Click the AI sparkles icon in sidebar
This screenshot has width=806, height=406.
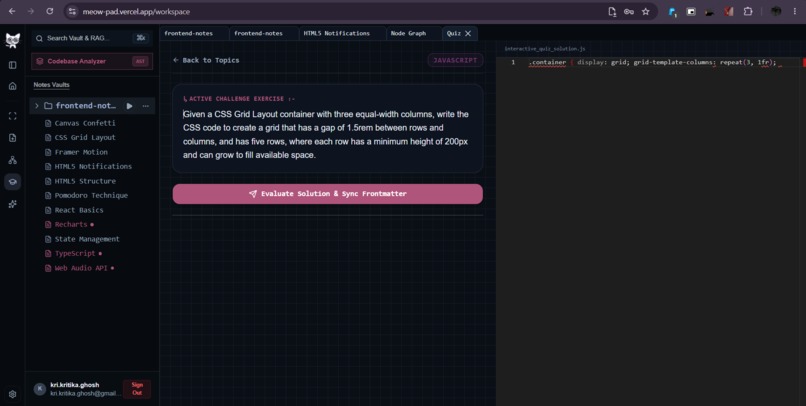13,204
